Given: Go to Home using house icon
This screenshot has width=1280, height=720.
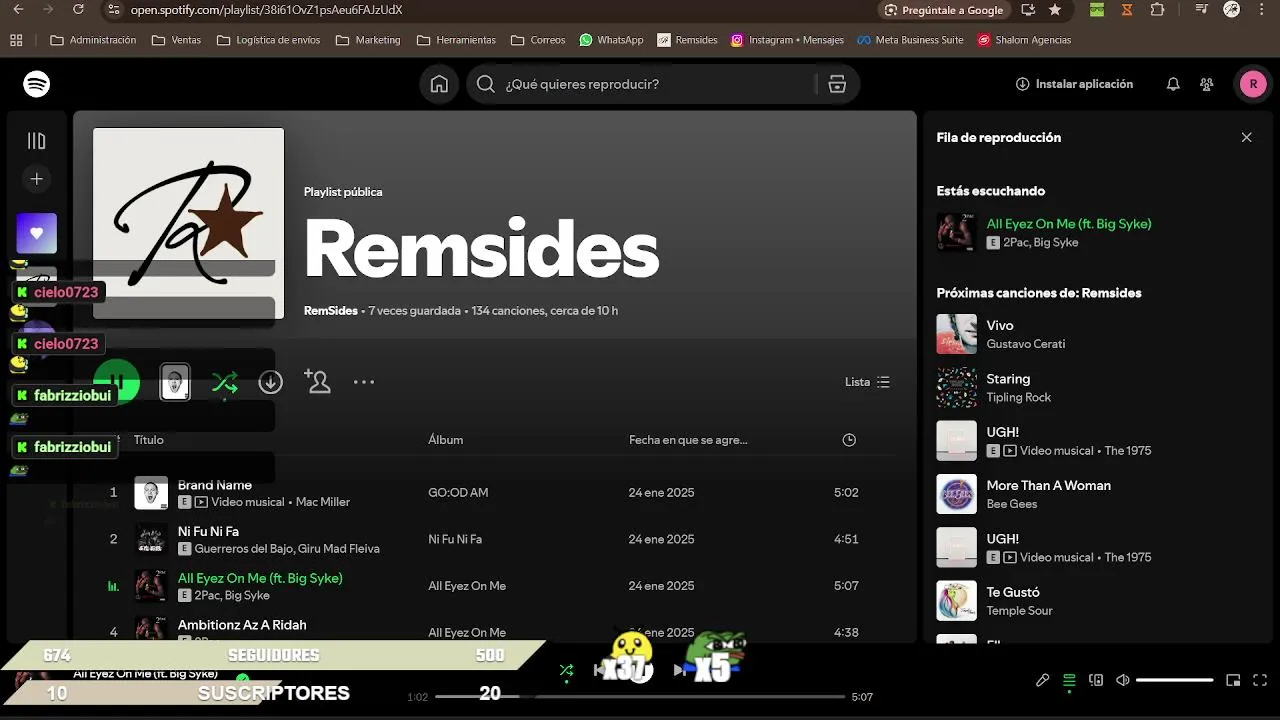Looking at the screenshot, I should click(x=439, y=84).
